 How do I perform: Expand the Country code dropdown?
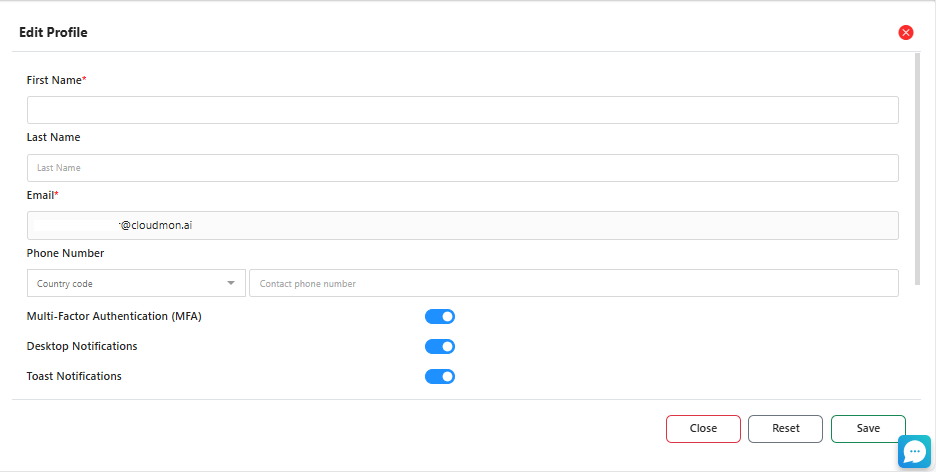135,284
